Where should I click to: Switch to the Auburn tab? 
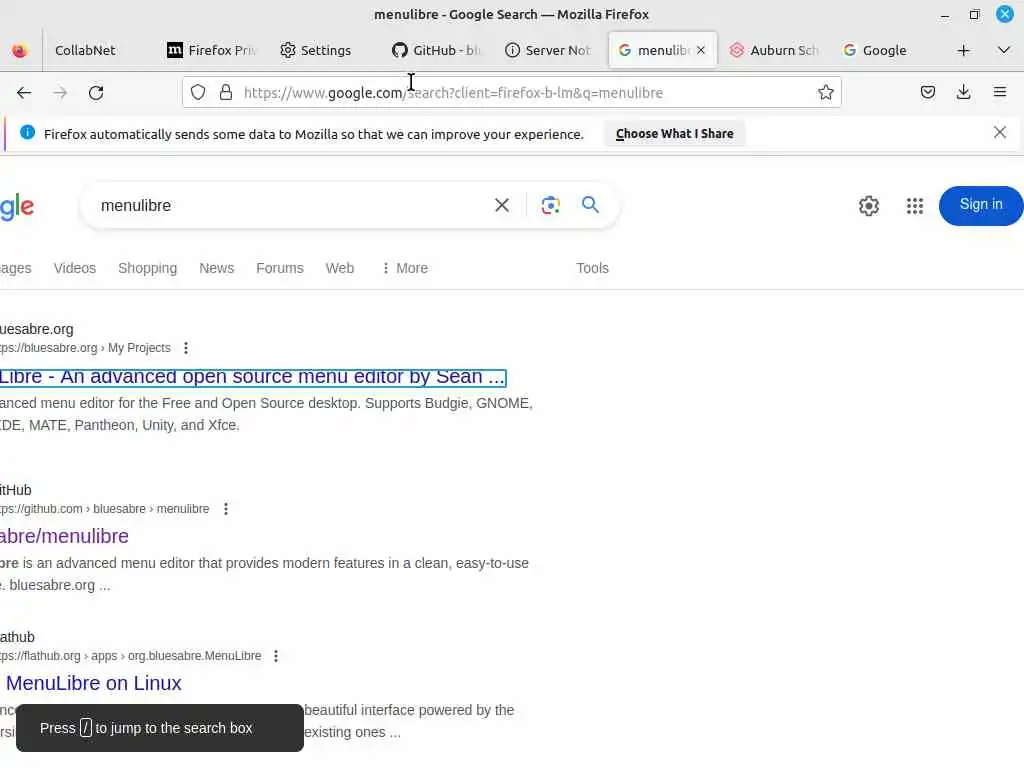774,50
